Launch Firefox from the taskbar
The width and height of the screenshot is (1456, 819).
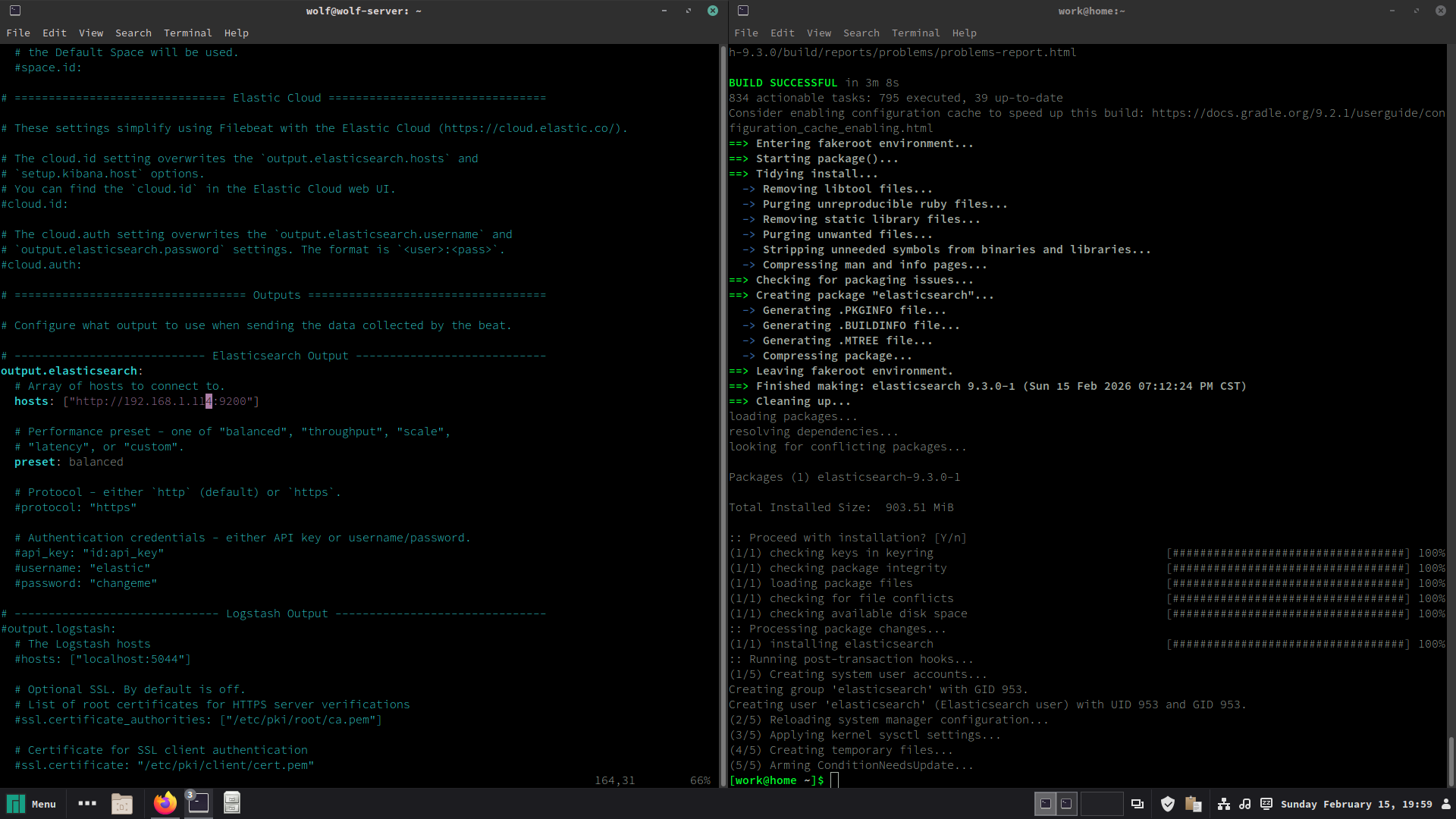click(x=165, y=804)
